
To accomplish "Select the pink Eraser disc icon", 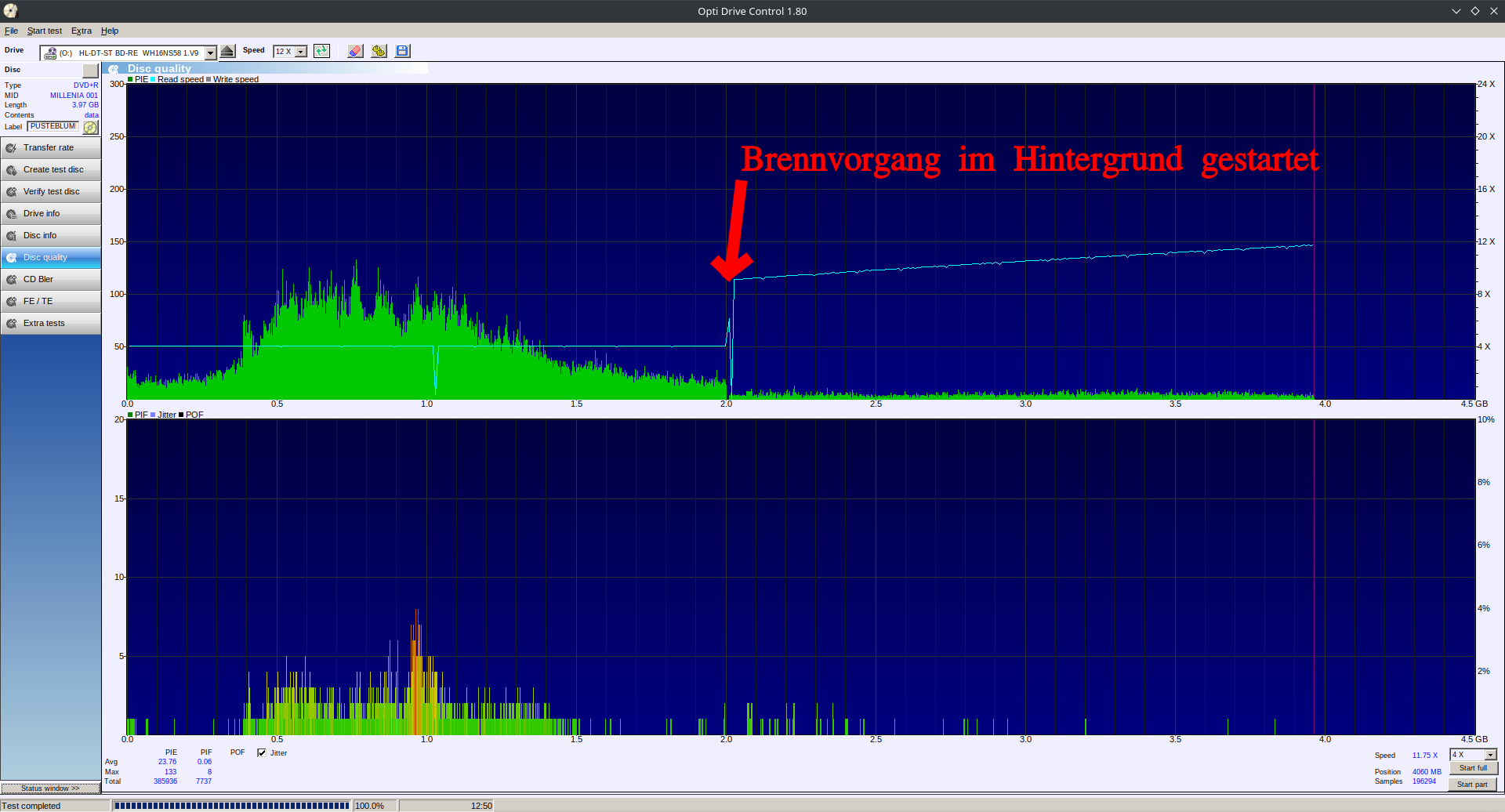I will click(355, 51).
